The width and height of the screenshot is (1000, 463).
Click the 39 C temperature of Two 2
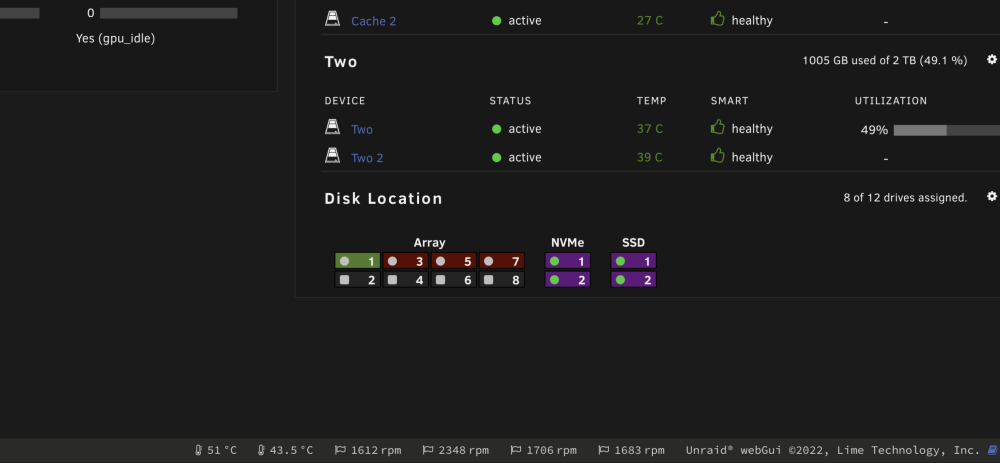click(650, 158)
